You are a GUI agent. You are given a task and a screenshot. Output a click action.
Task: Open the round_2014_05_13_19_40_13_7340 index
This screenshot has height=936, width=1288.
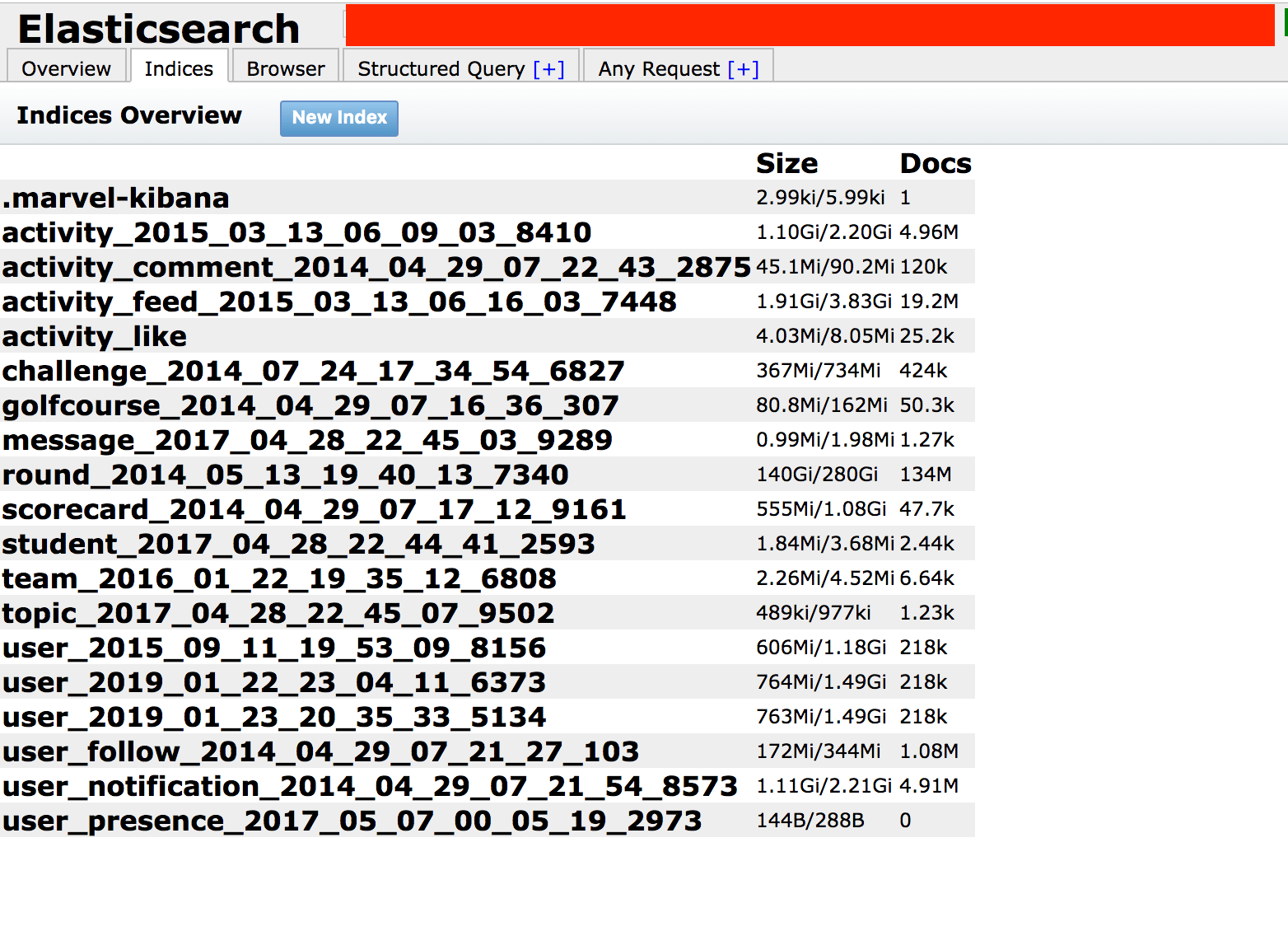pyautogui.click(x=285, y=475)
